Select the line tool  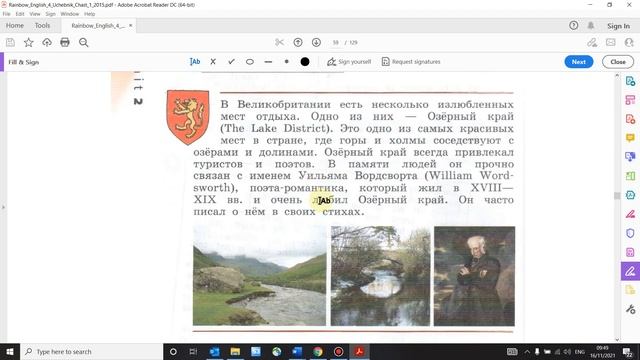(x=268, y=62)
